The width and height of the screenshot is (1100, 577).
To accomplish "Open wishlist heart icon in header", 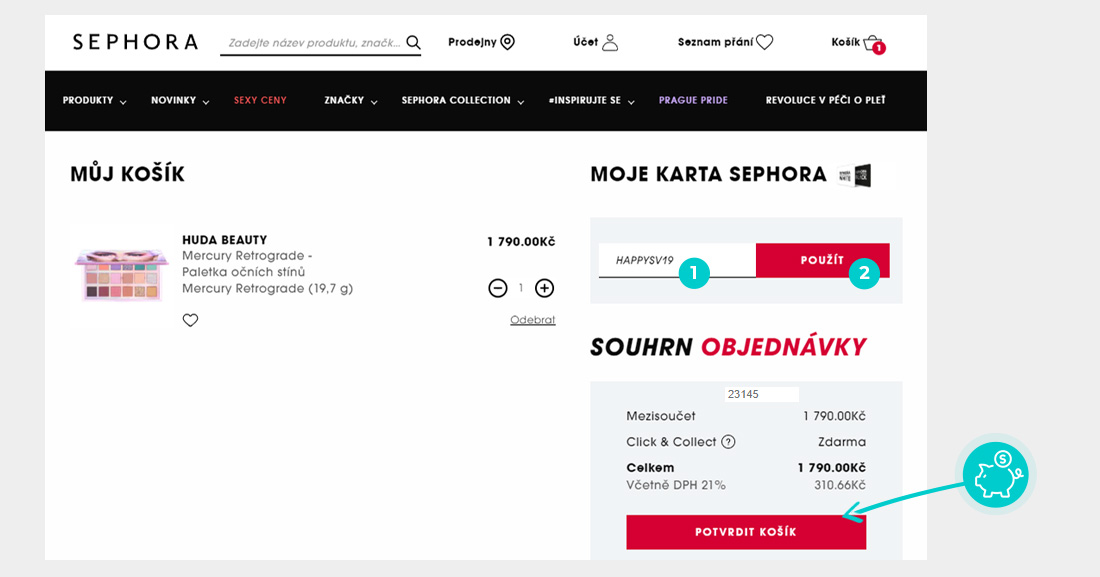I will [x=764, y=42].
